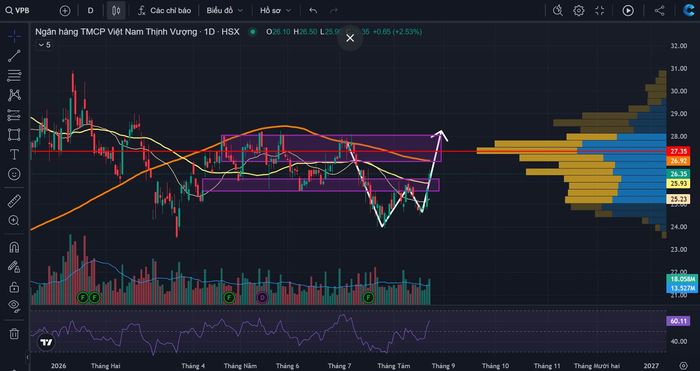Click the 32.00 price axis label

[678, 46]
